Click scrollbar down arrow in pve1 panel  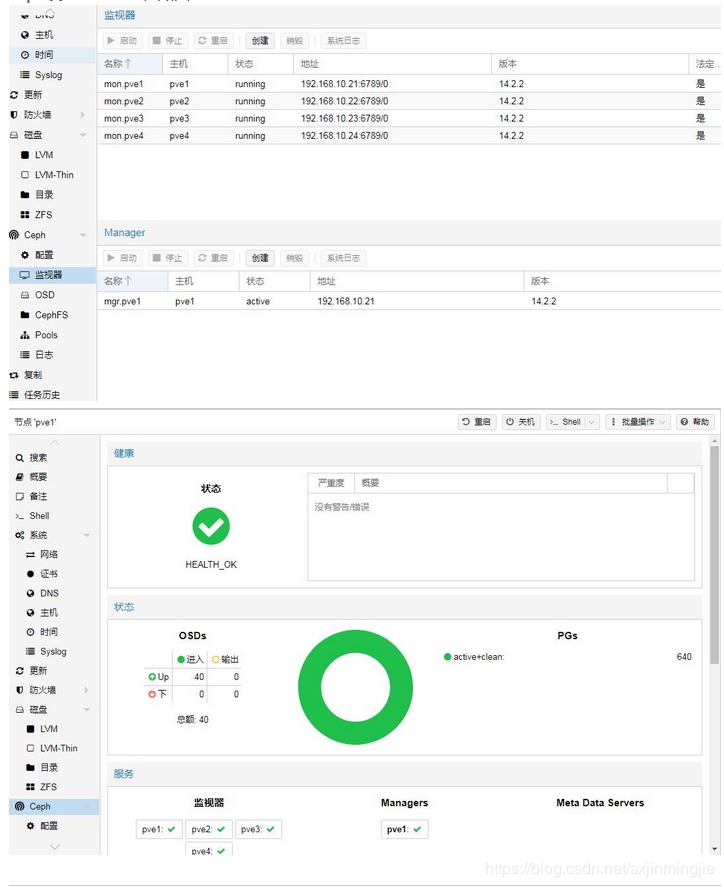pos(714,848)
